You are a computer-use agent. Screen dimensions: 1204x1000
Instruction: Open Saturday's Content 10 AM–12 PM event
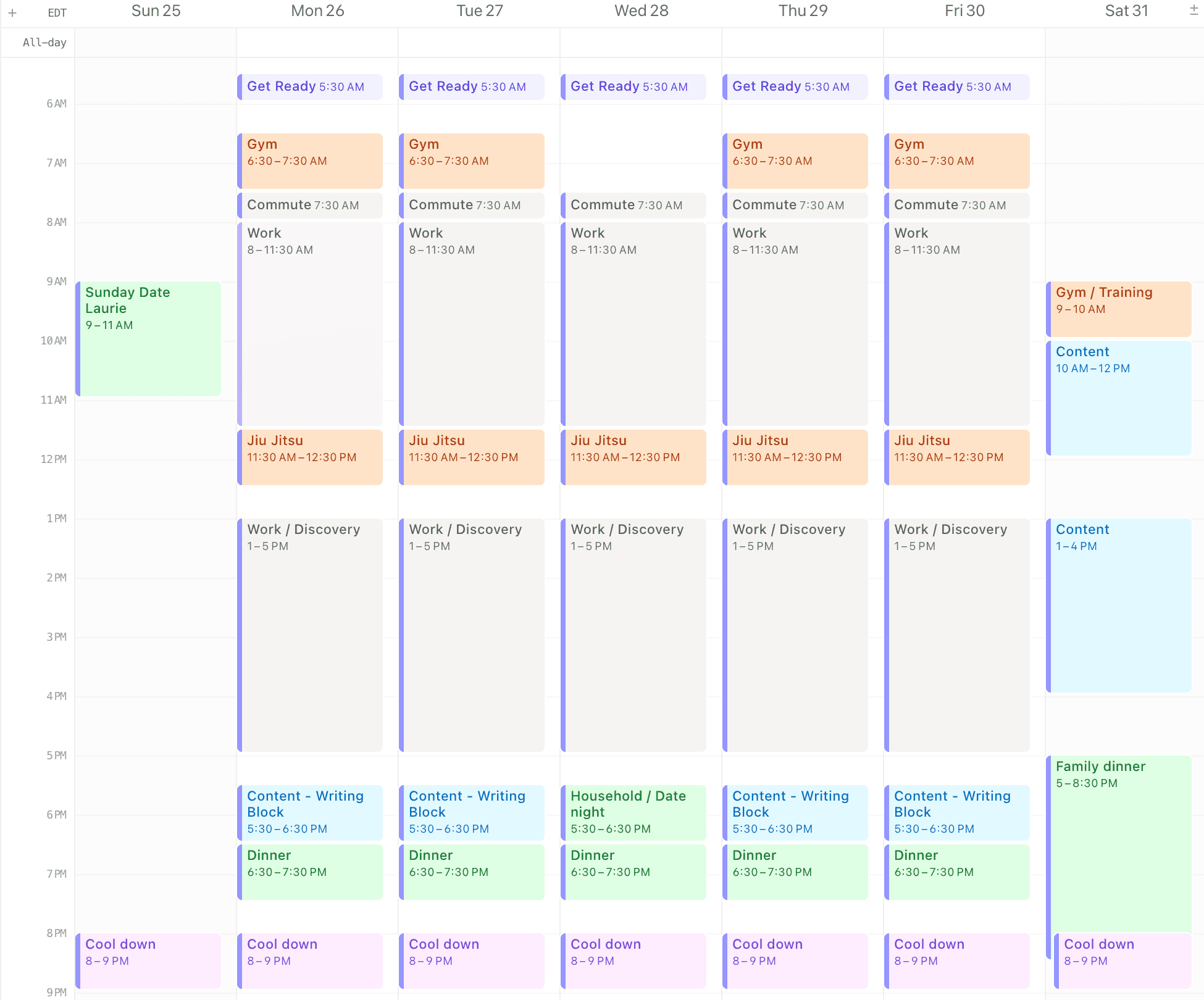click(x=1119, y=398)
